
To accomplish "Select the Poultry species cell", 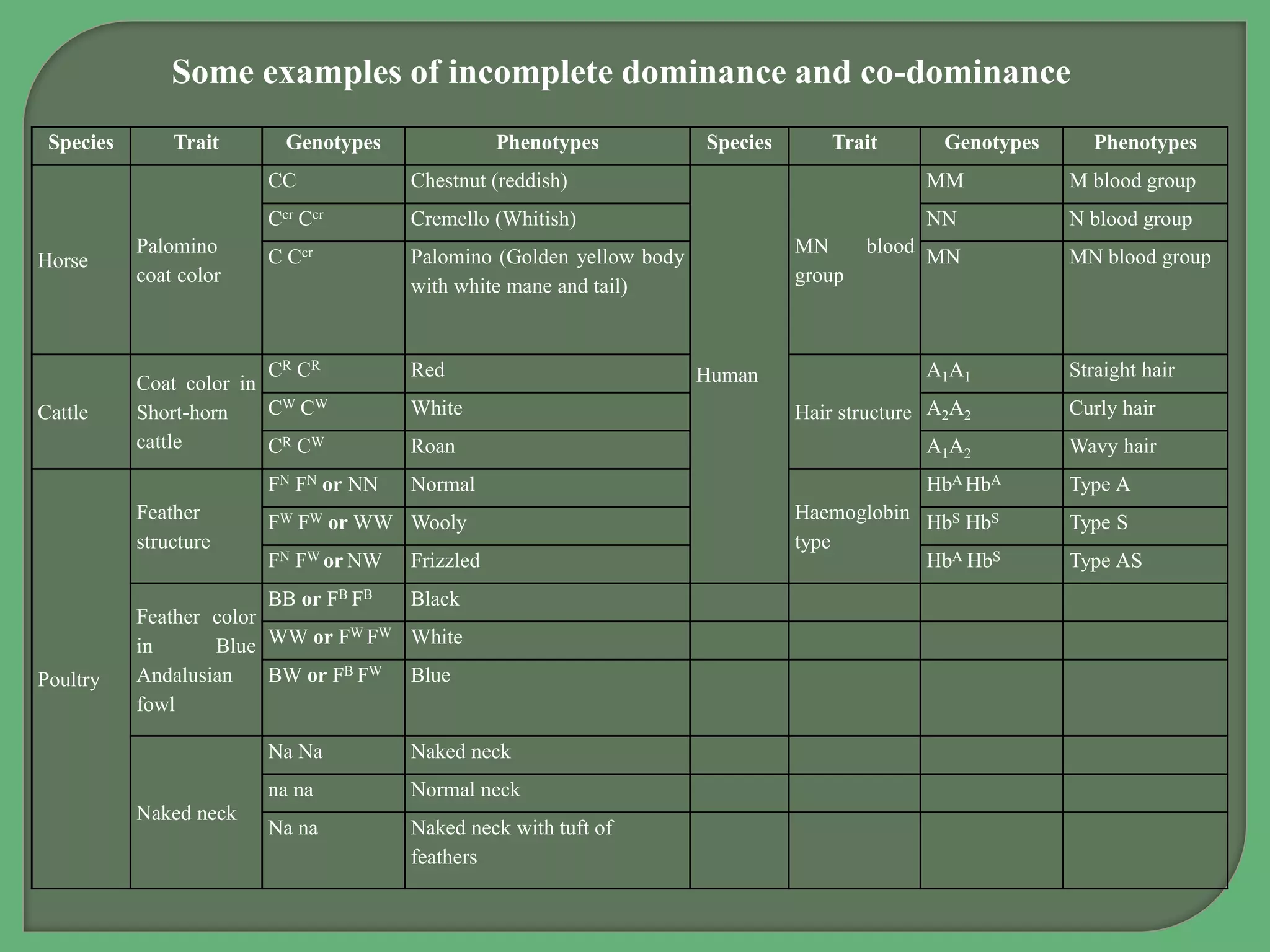I will coord(68,679).
